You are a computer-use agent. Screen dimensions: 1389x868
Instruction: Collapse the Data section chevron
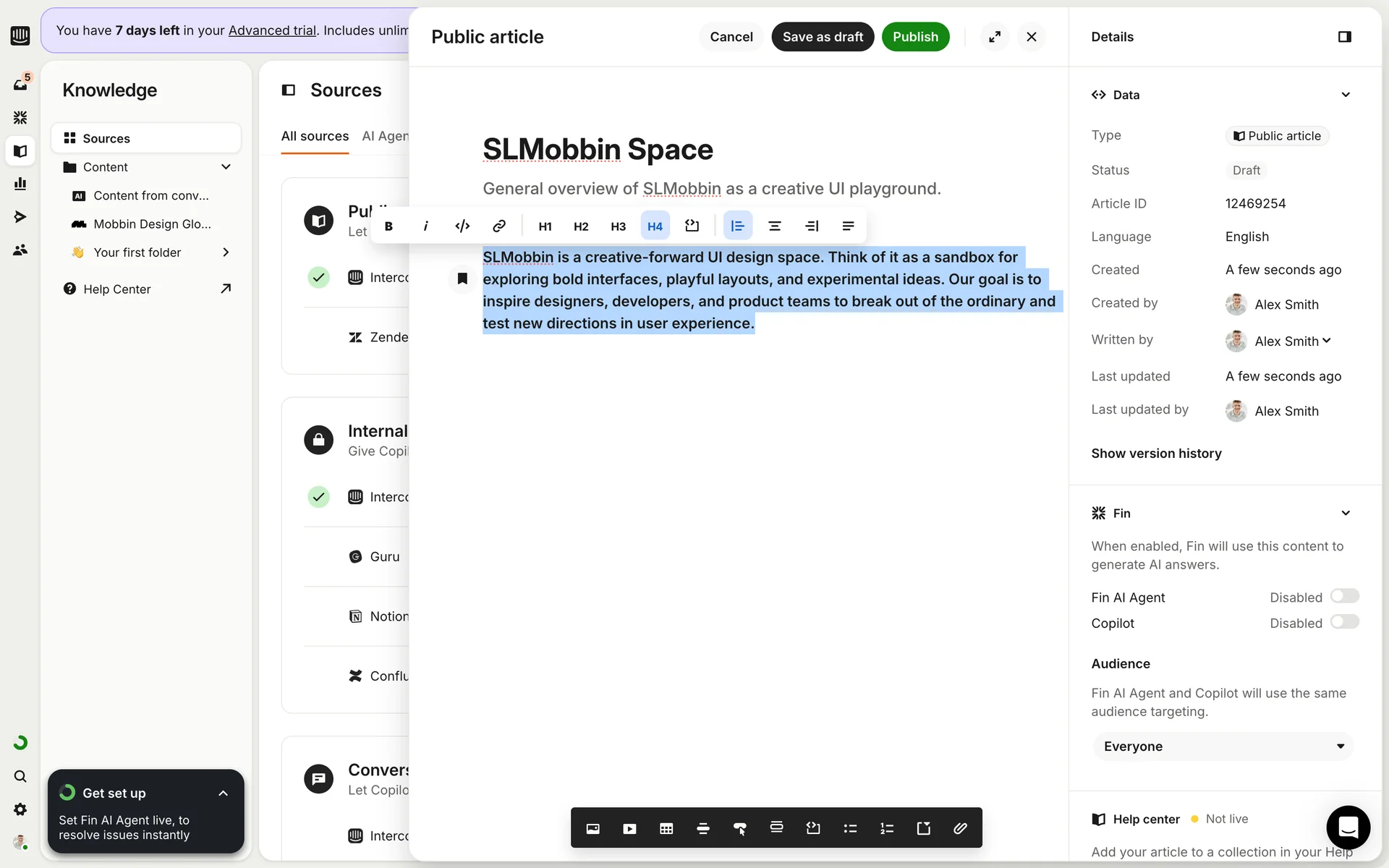(x=1346, y=95)
